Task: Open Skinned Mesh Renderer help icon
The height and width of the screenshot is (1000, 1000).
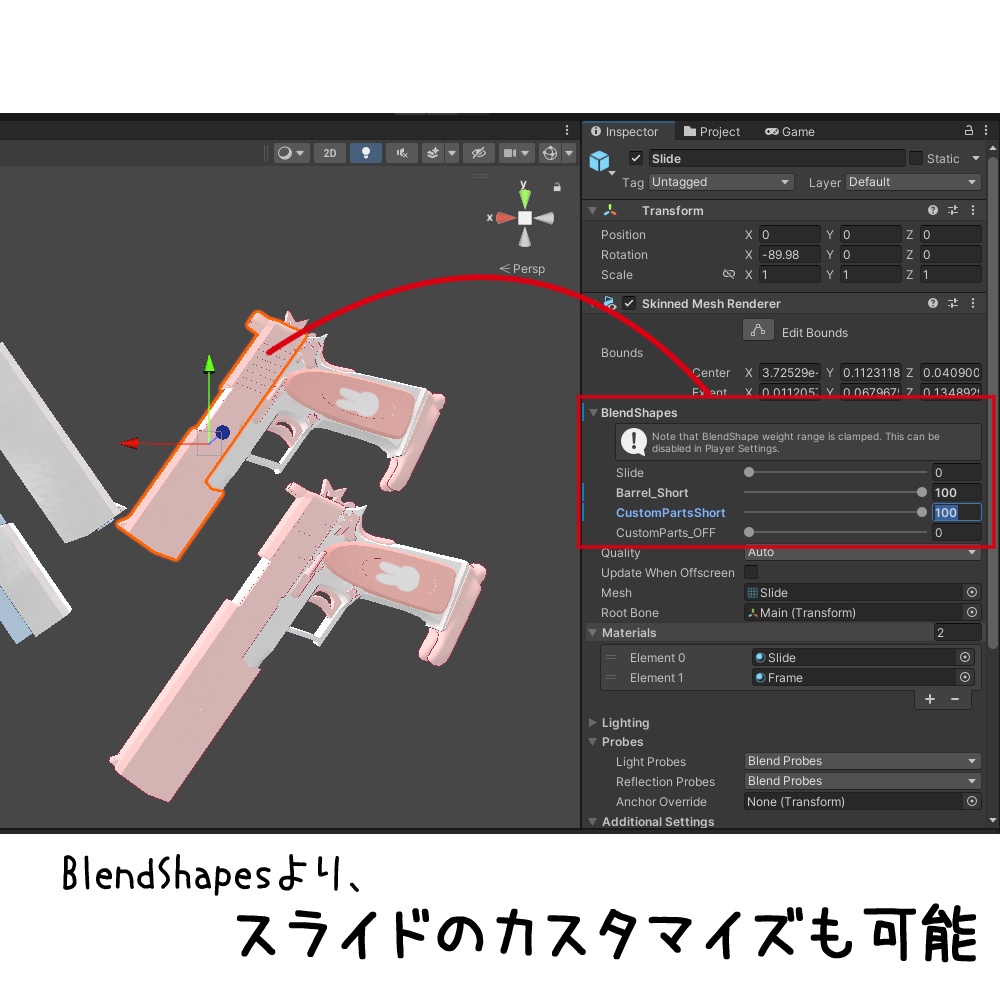Action: click(x=932, y=303)
